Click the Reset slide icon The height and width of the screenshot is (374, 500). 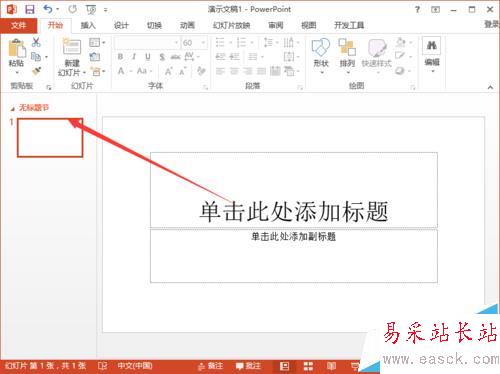click(x=95, y=57)
